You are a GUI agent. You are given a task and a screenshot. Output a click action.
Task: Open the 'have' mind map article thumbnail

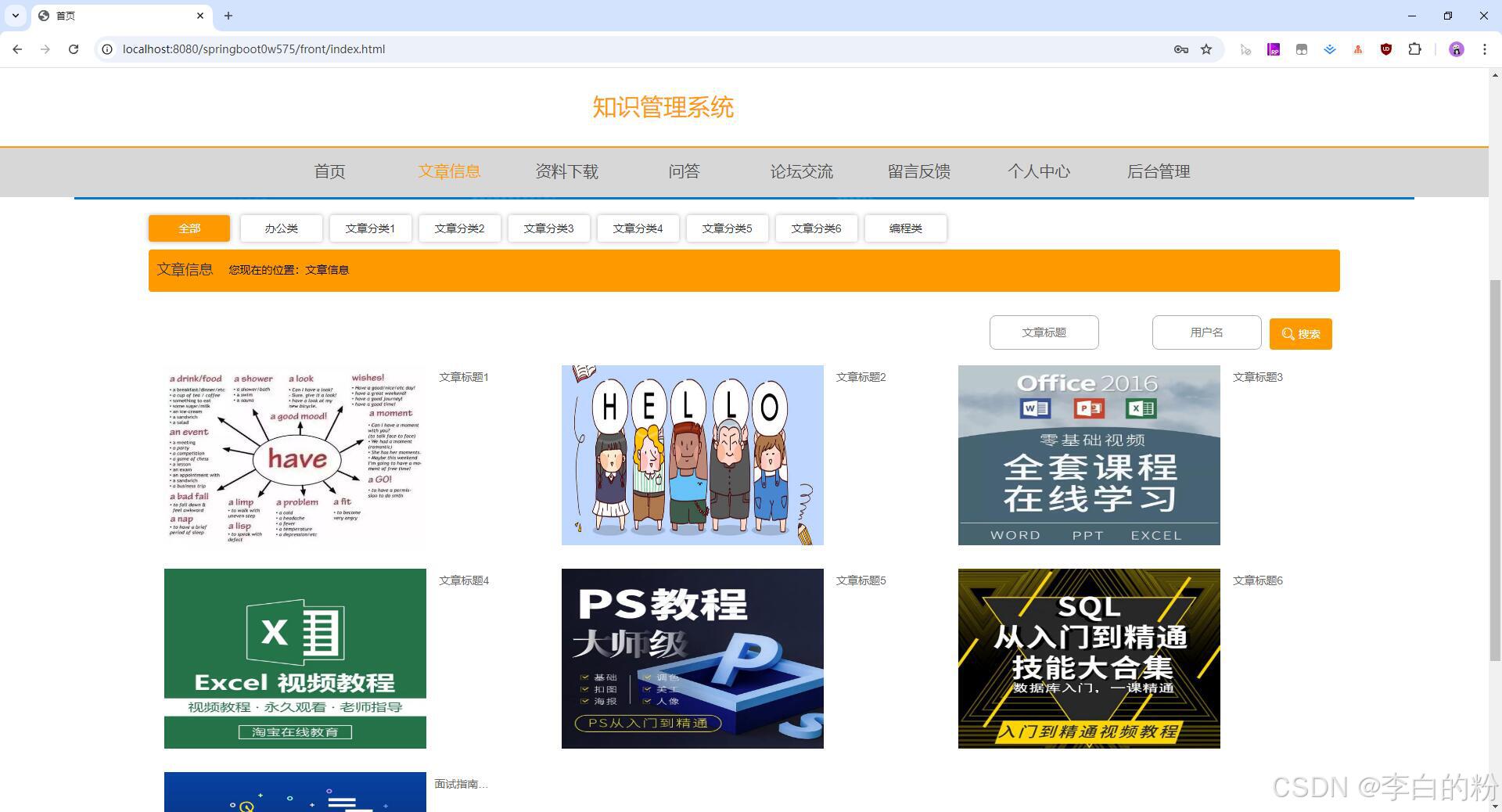pos(295,455)
